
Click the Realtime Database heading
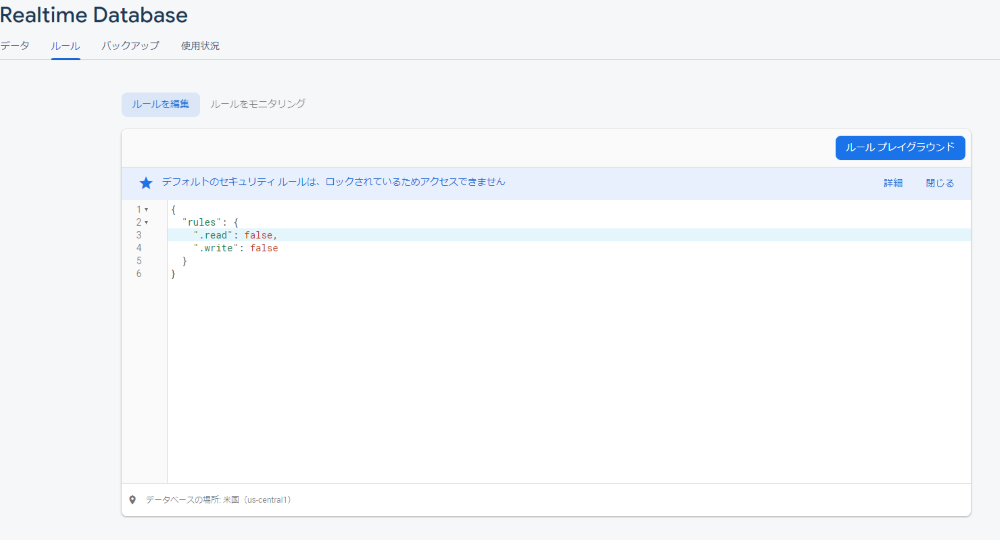pyautogui.click(x=94, y=15)
